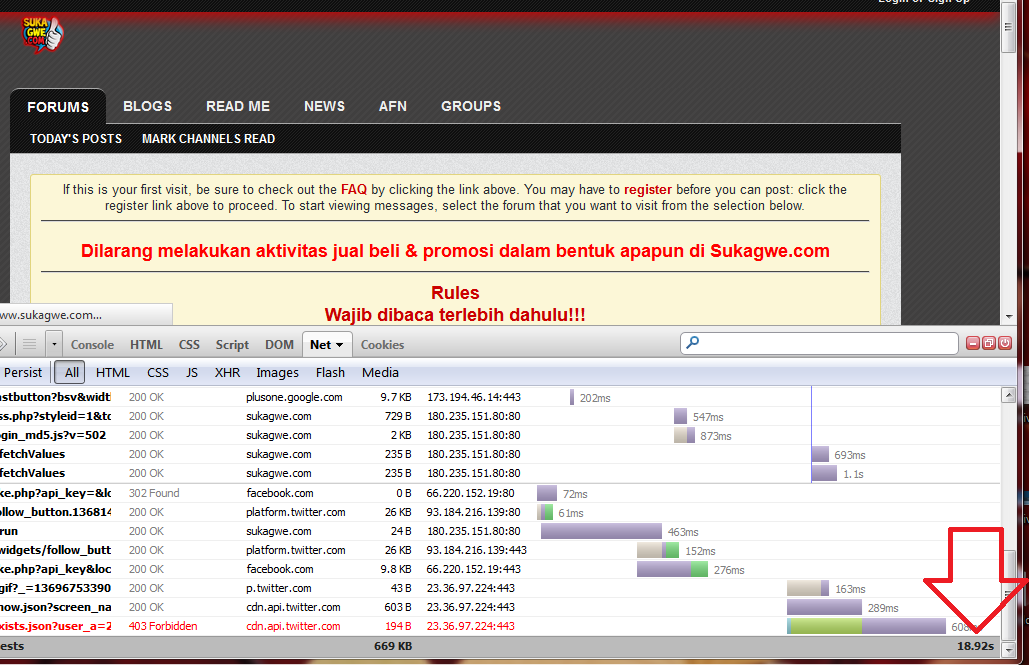Image resolution: width=1029 pixels, height=665 pixels.
Task: Select the plusone.google.com request row
Action: tap(500, 397)
